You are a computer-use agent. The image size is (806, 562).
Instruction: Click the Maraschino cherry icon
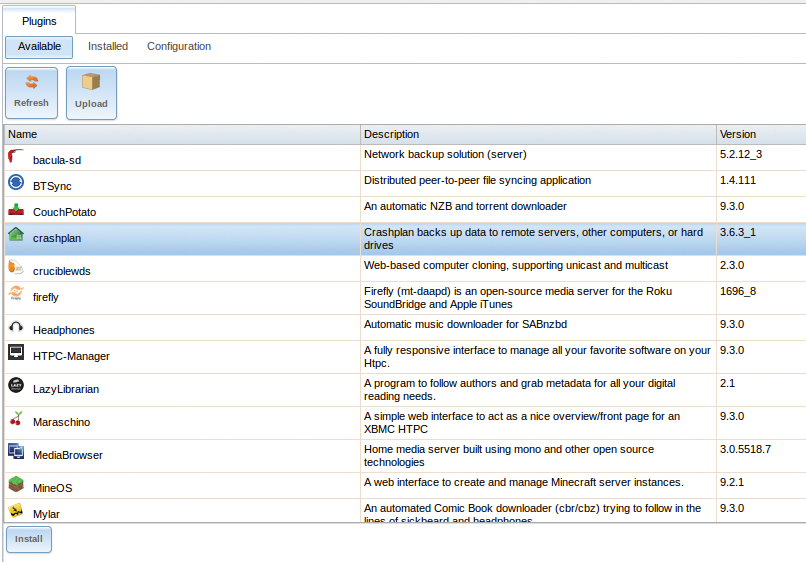16,418
